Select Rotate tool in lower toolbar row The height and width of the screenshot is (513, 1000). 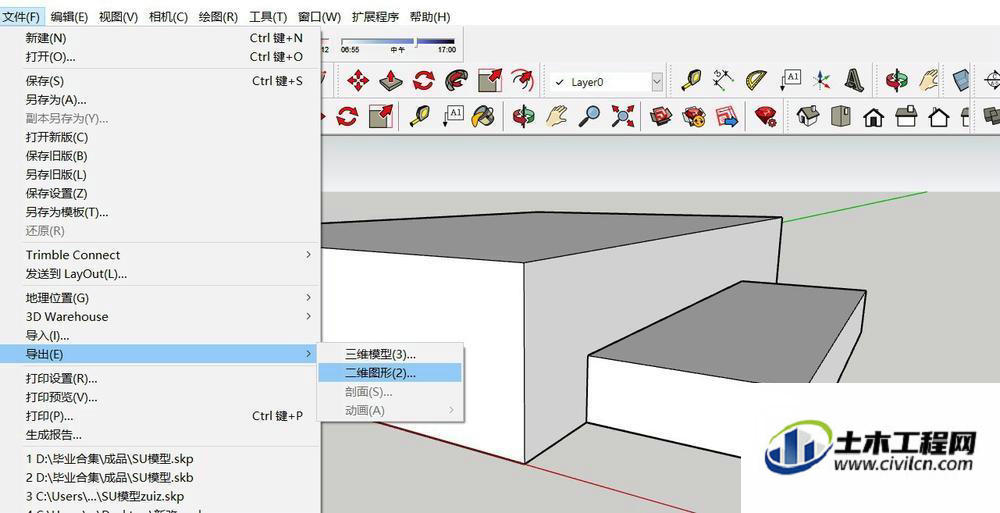[348, 116]
